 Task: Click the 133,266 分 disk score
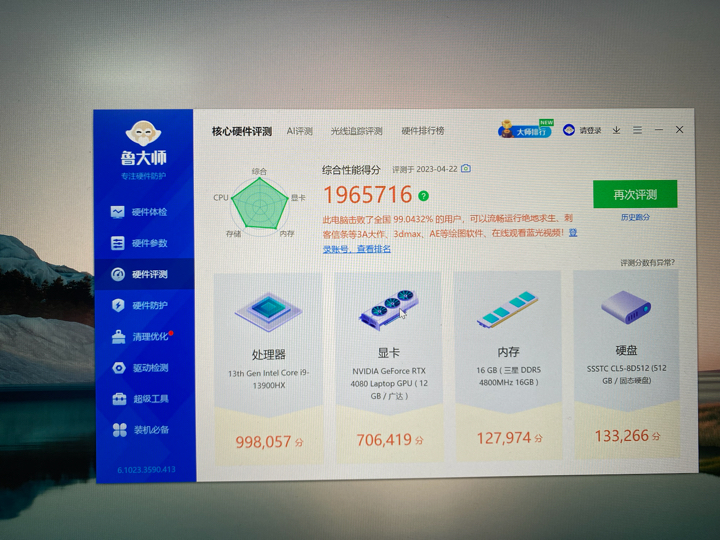[627, 435]
